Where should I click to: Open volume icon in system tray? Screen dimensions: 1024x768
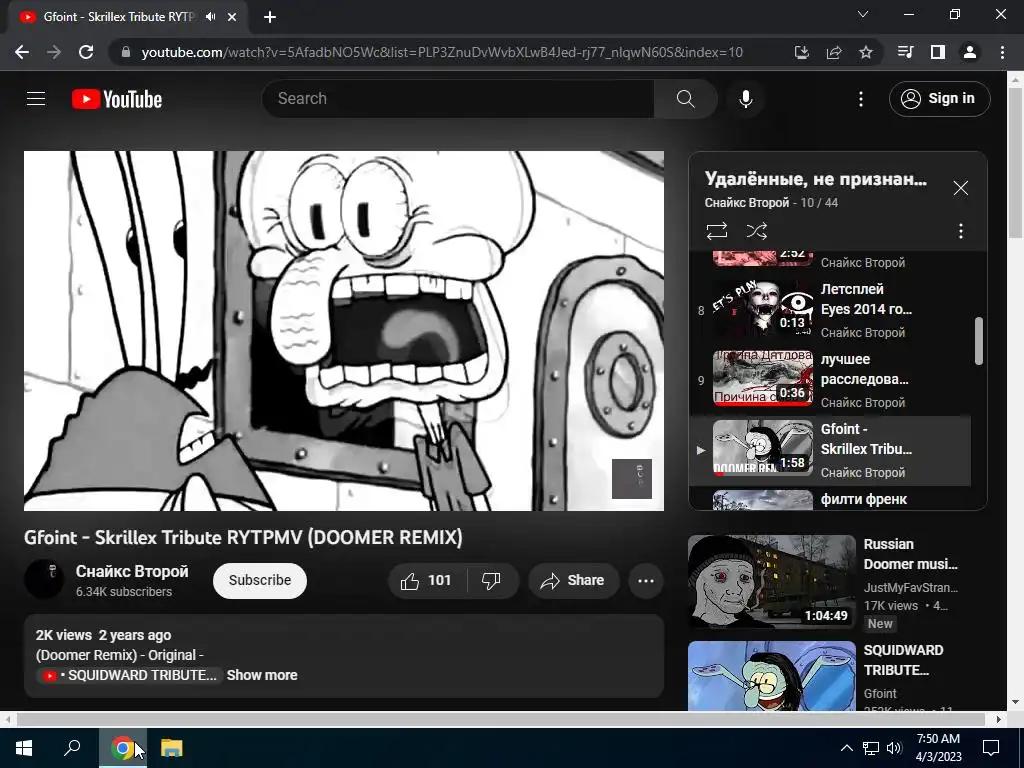(x=894, y=748)
